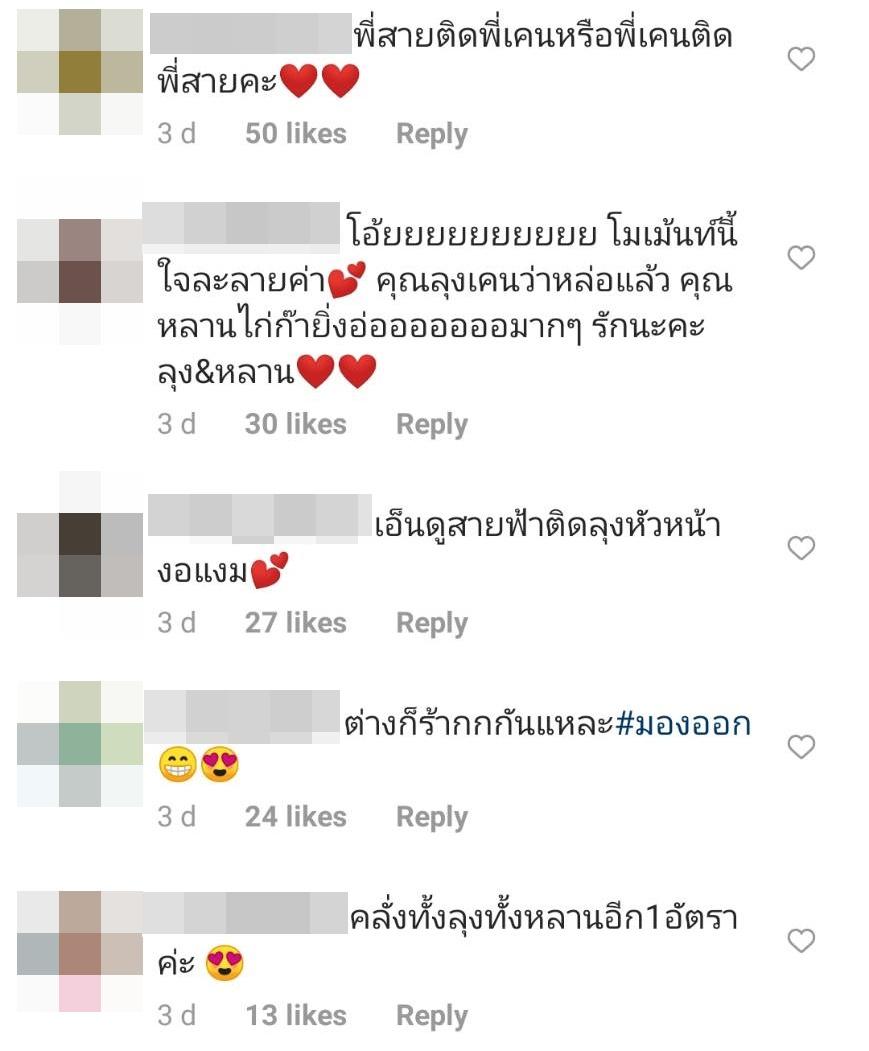The height and width of the screenshot is (1051, 869).
Task: View who liked the 50 likes comment
Action: [x=296, y=133]
